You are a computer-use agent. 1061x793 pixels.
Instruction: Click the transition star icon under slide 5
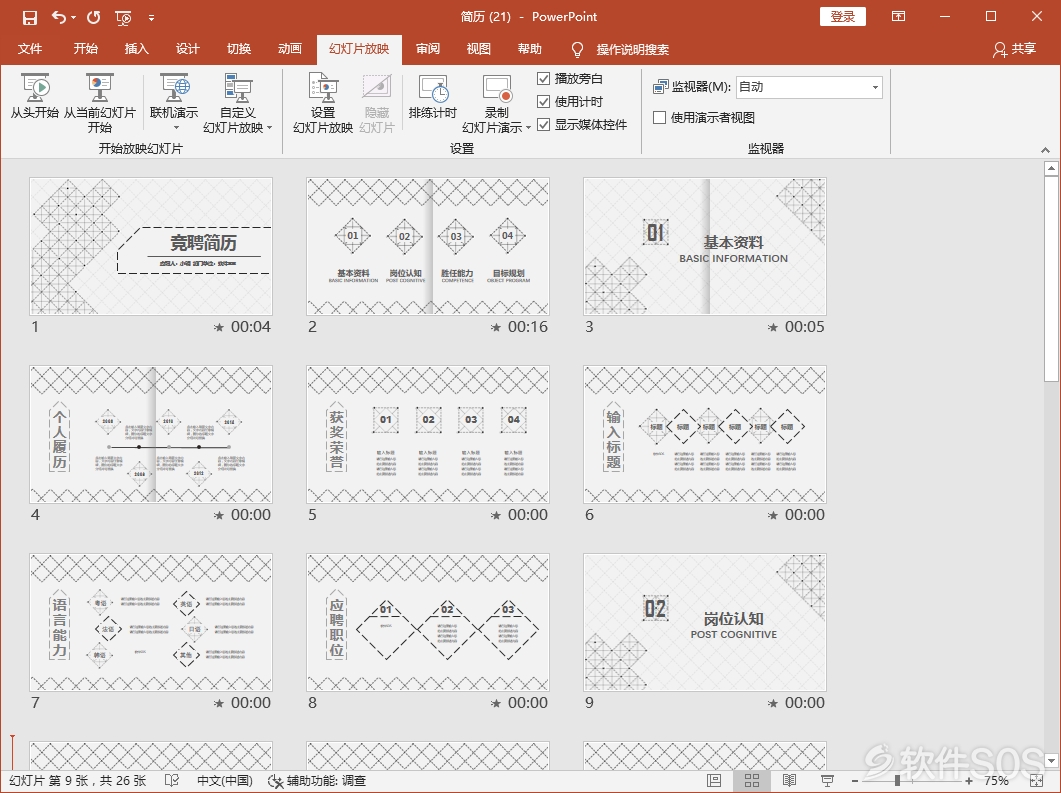pos(496,516)
